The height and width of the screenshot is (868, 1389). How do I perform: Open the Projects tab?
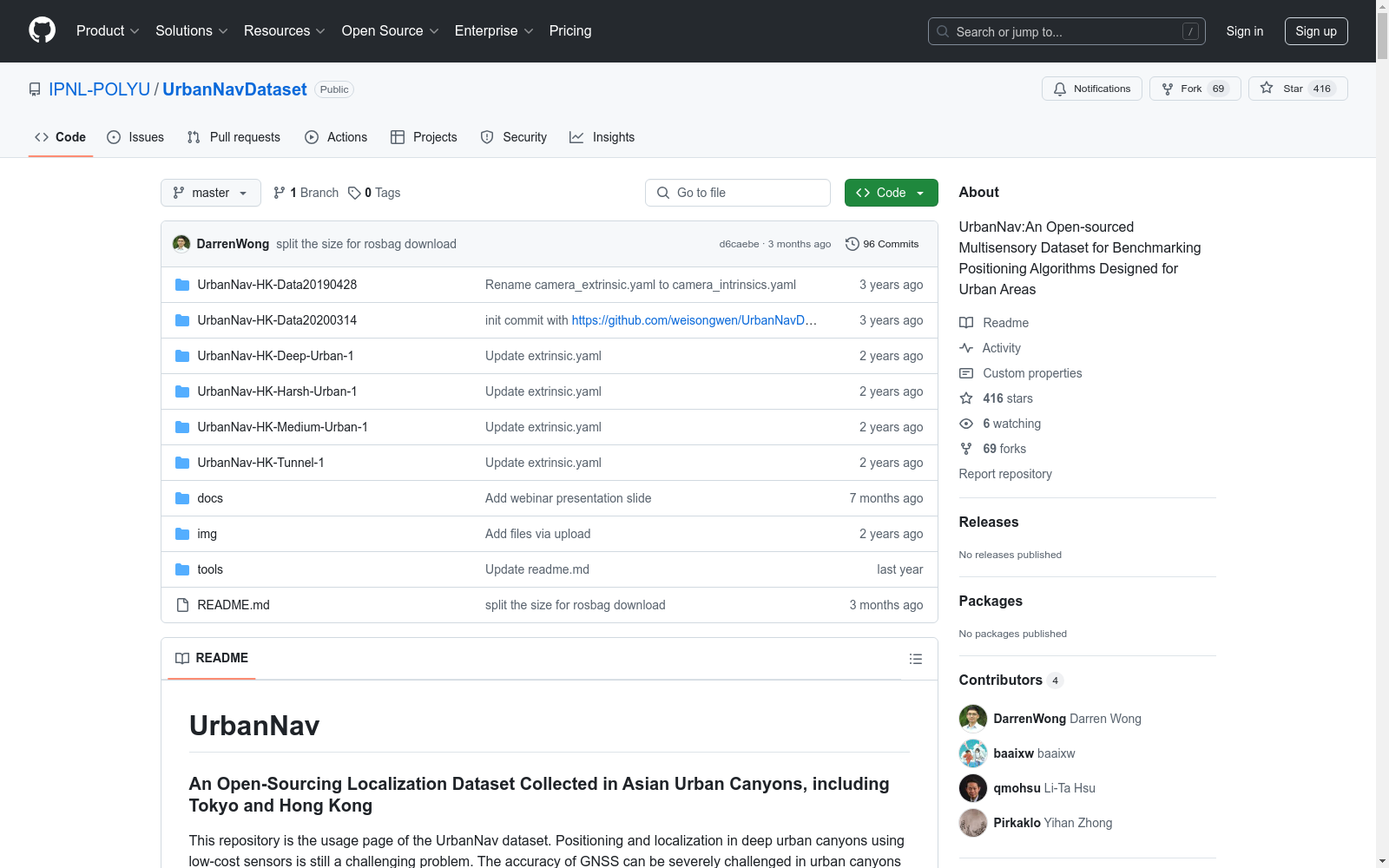click(424, 137)
